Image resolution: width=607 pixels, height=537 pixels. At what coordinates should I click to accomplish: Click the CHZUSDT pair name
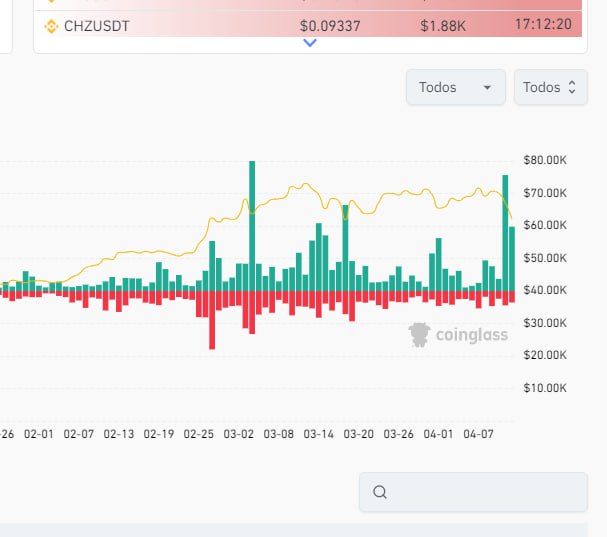(96, 24)
